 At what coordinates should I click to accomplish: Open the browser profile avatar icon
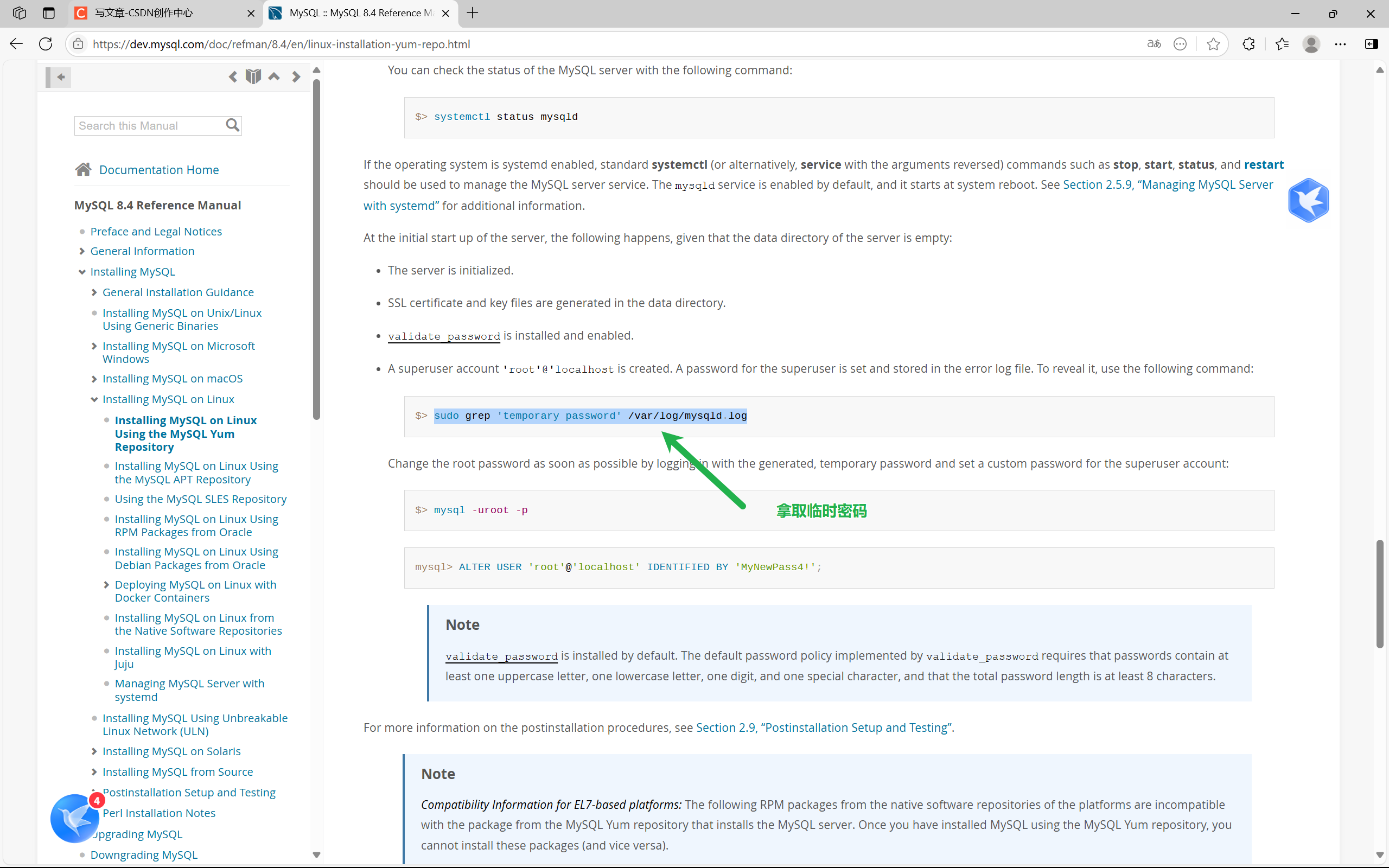tap(1311, 43)
